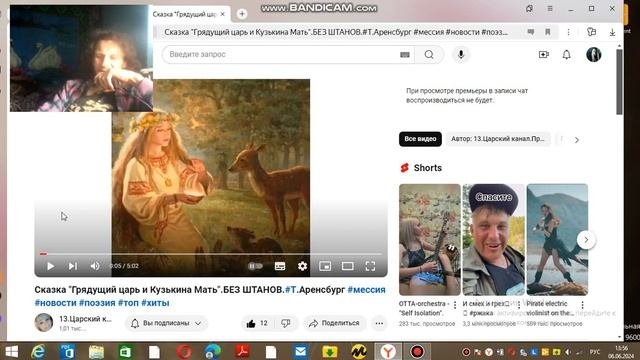This screenshot has height=360, width=640.
Task: Expand the 'Вы подписаны' subscription dropdown
Action: pos(167,323)
